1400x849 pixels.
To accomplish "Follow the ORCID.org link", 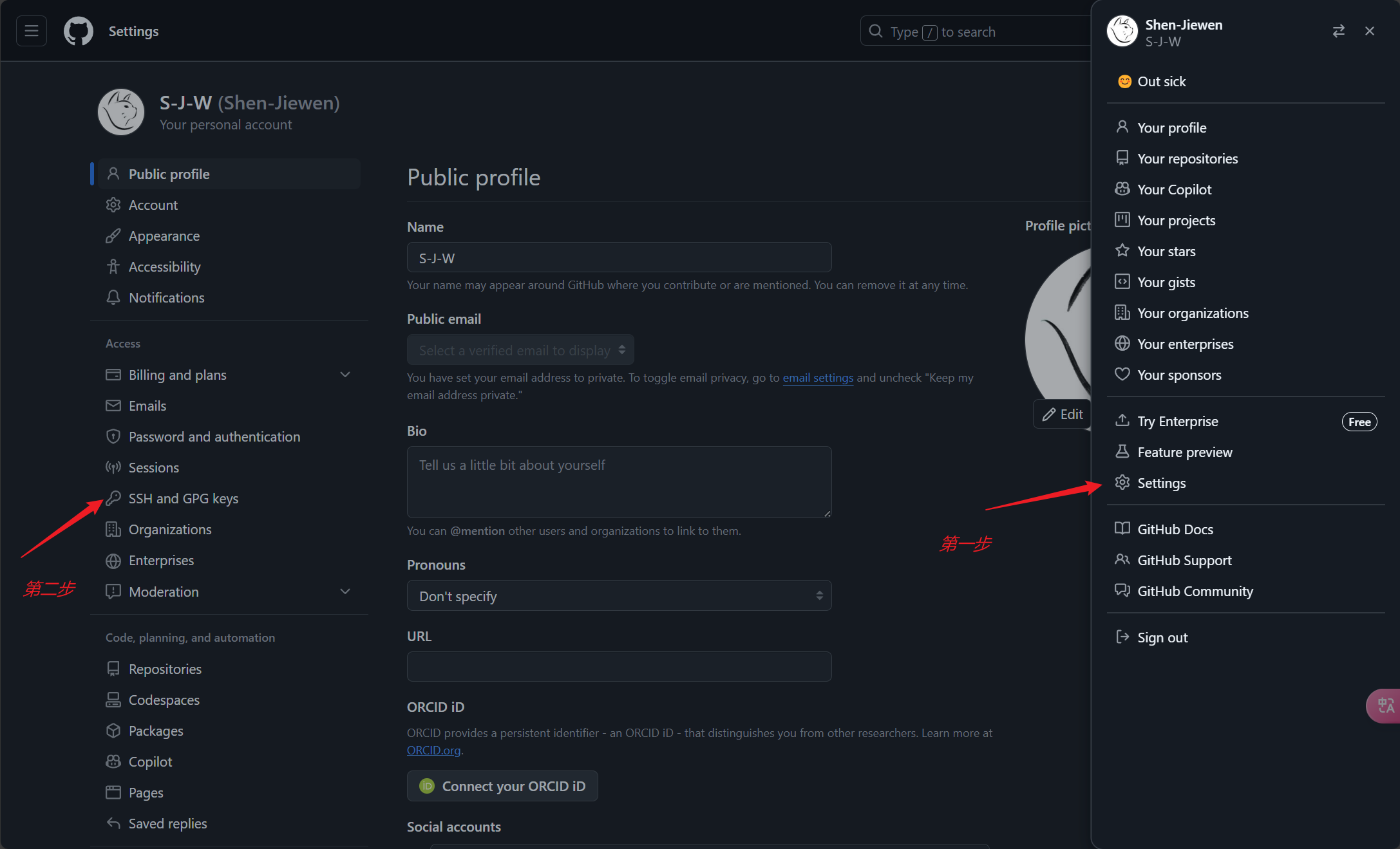I will click(x=433, y=750).
